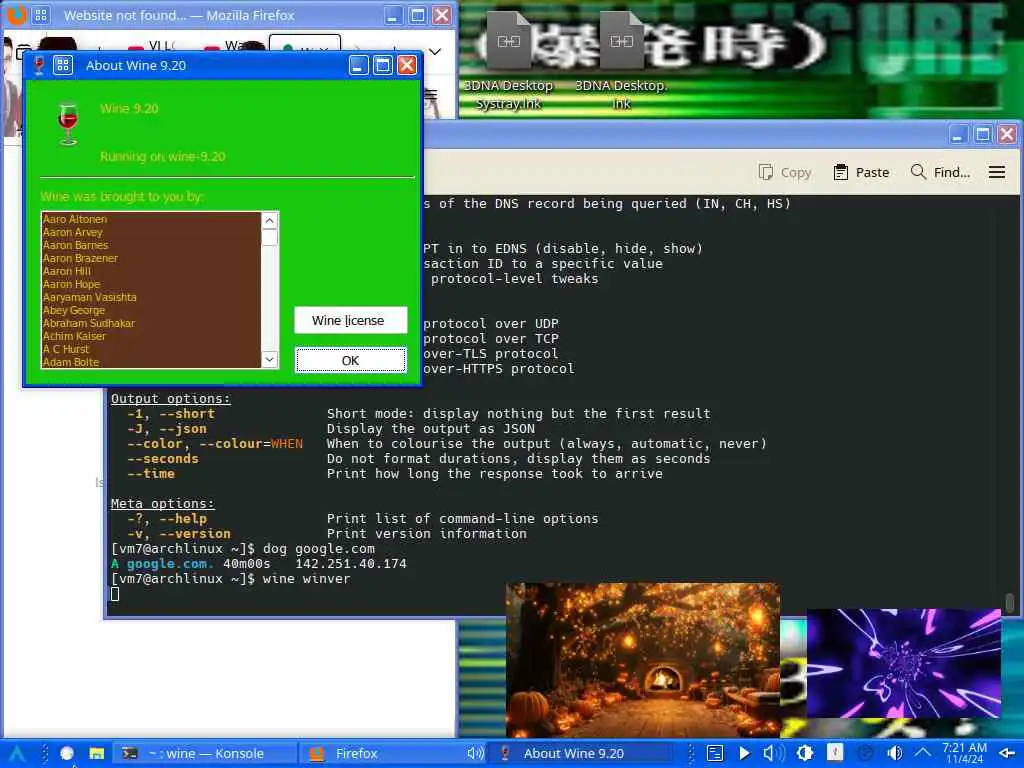Click the wine glass icon in About Wine titlebar
Screen dimensions: 1024x768
[x=39, y=65]
